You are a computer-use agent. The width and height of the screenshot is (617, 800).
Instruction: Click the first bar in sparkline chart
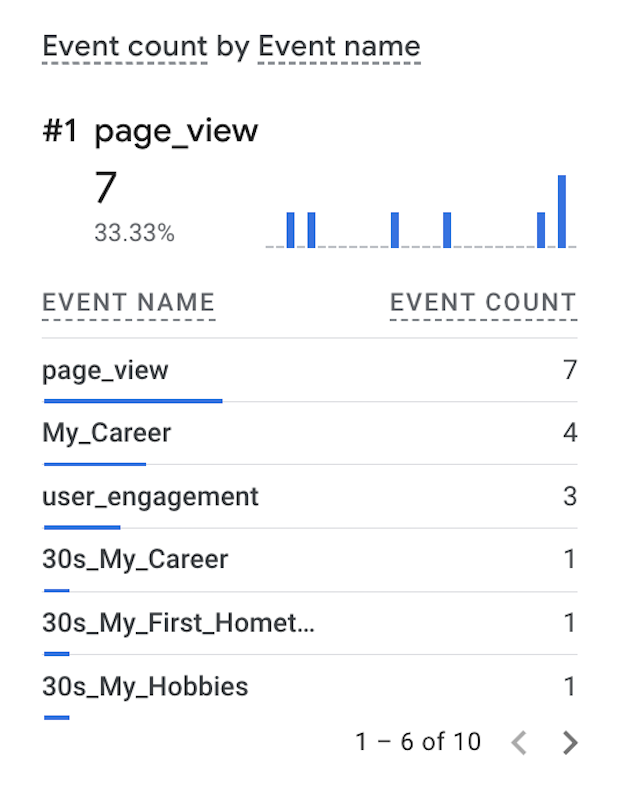click(x=291, y=230)
